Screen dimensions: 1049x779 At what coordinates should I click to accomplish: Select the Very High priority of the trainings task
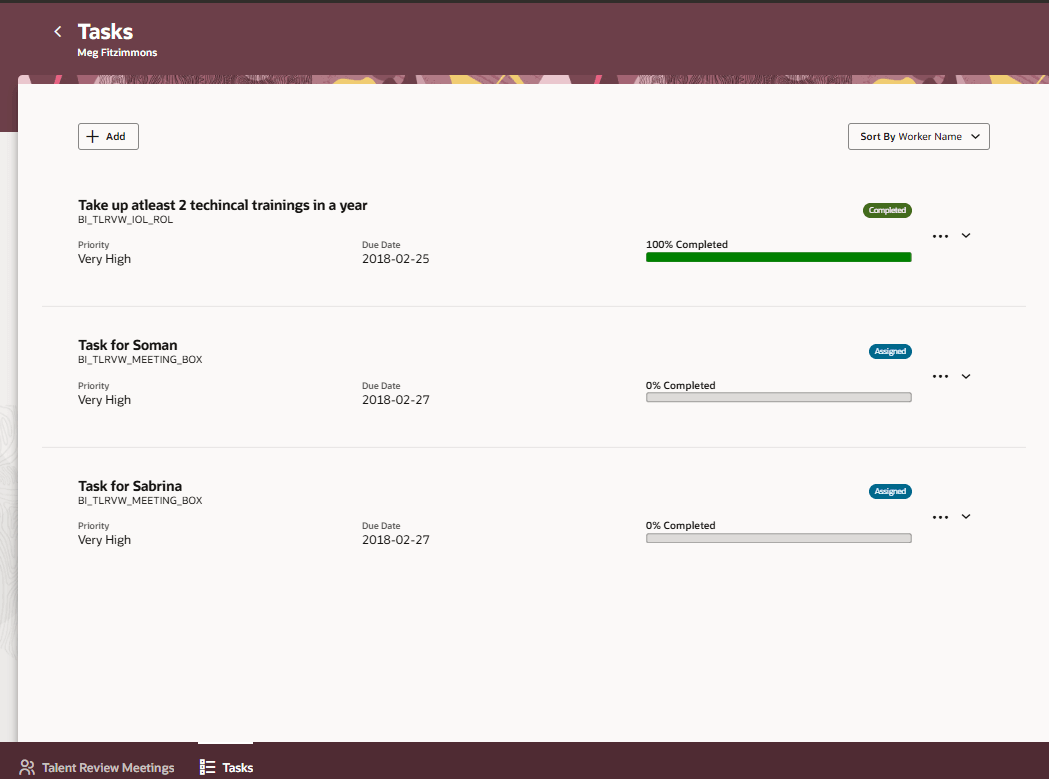click(104, 259)
